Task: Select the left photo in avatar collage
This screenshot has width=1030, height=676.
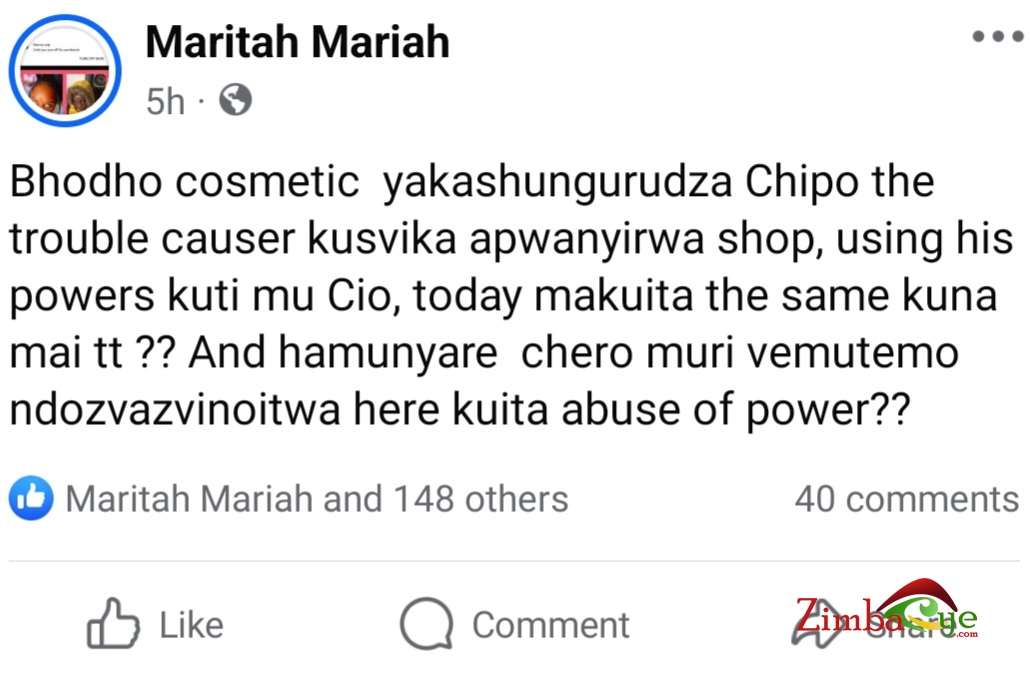Action: [41, 93]
